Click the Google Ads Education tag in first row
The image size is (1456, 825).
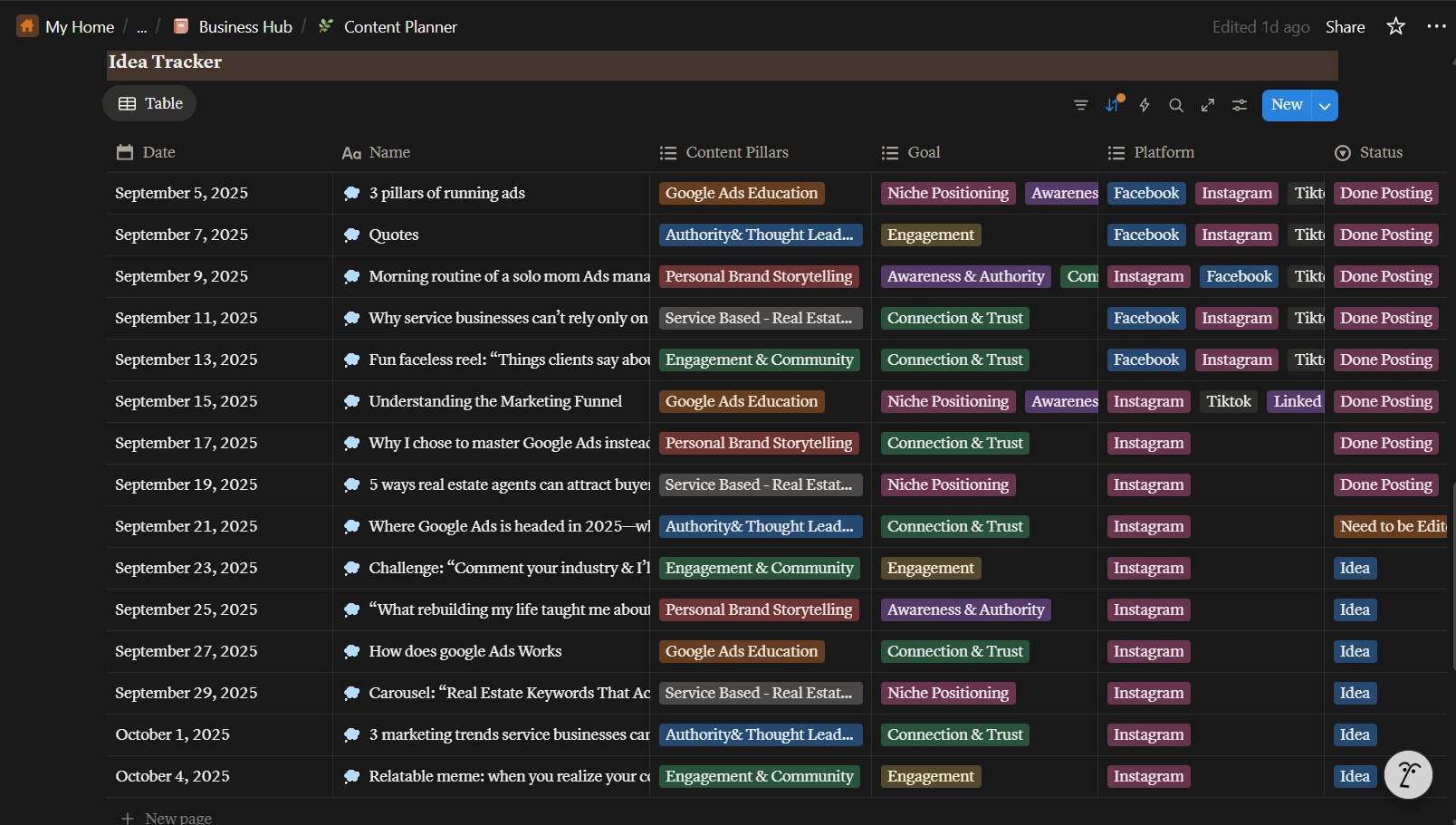[x=741, y=193]
